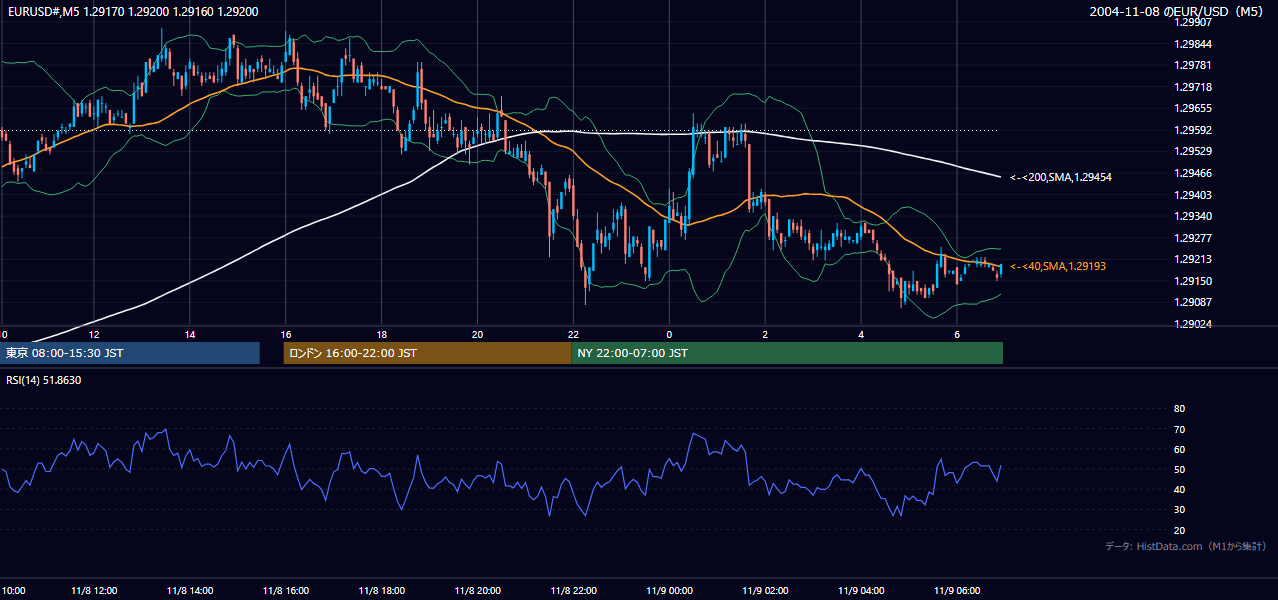This screenshot has width=1278, height=600.
Task: Click RSI scale value 70
Action: [x=1179, y=429]
